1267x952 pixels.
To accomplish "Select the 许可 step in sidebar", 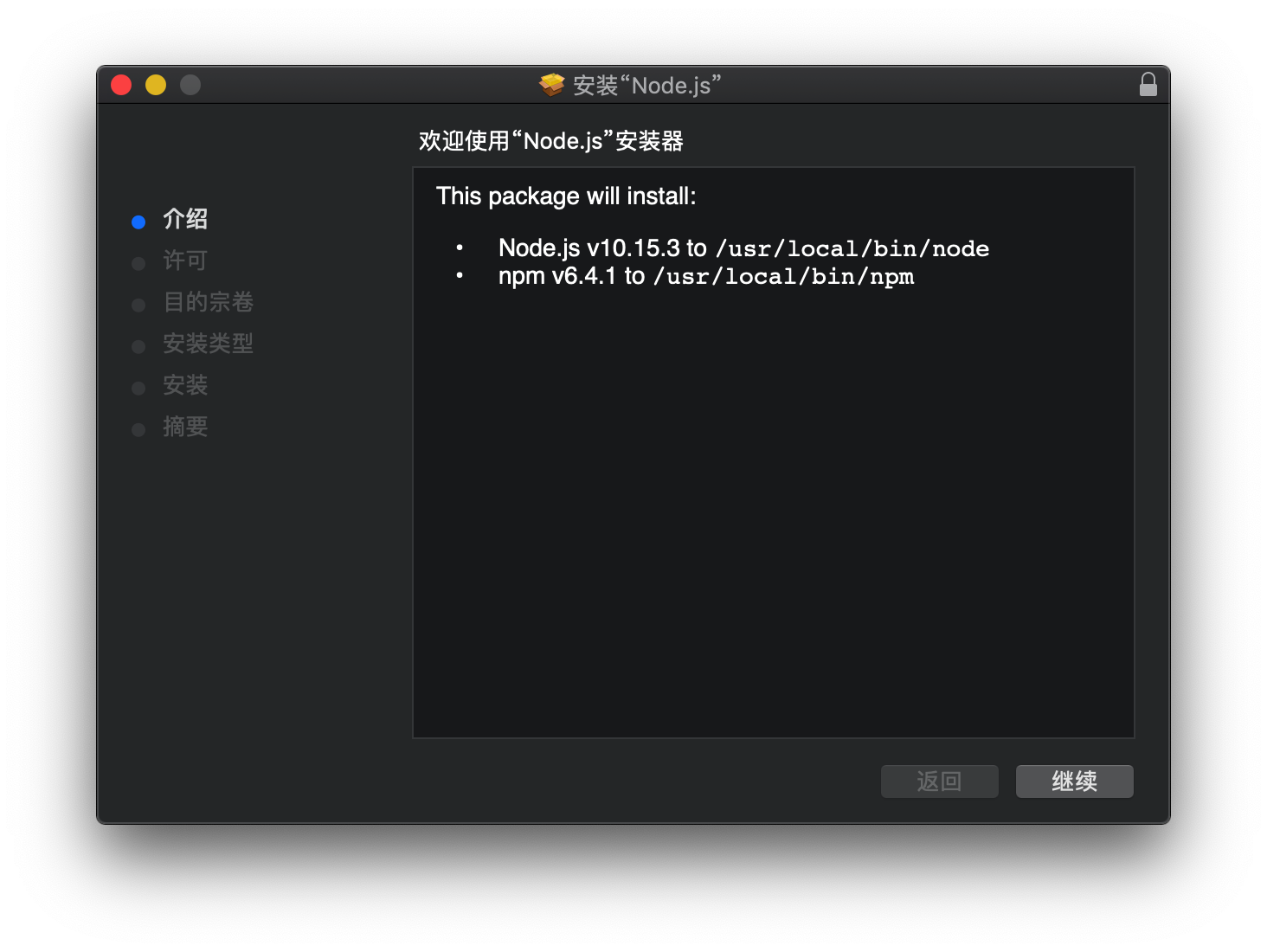I will pyautogui.click(x=185, y=261).
